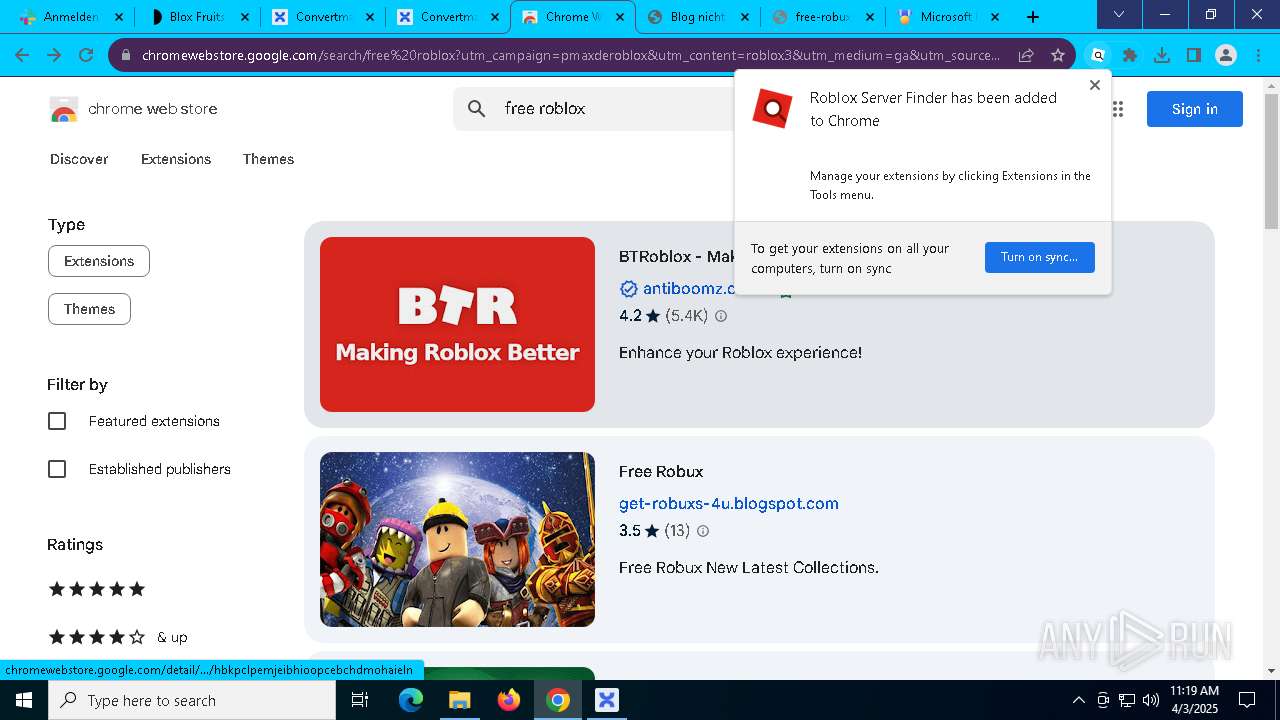Share this page from the address bar
Viewport: 1280px width, 720px height.
[1026, 55]
